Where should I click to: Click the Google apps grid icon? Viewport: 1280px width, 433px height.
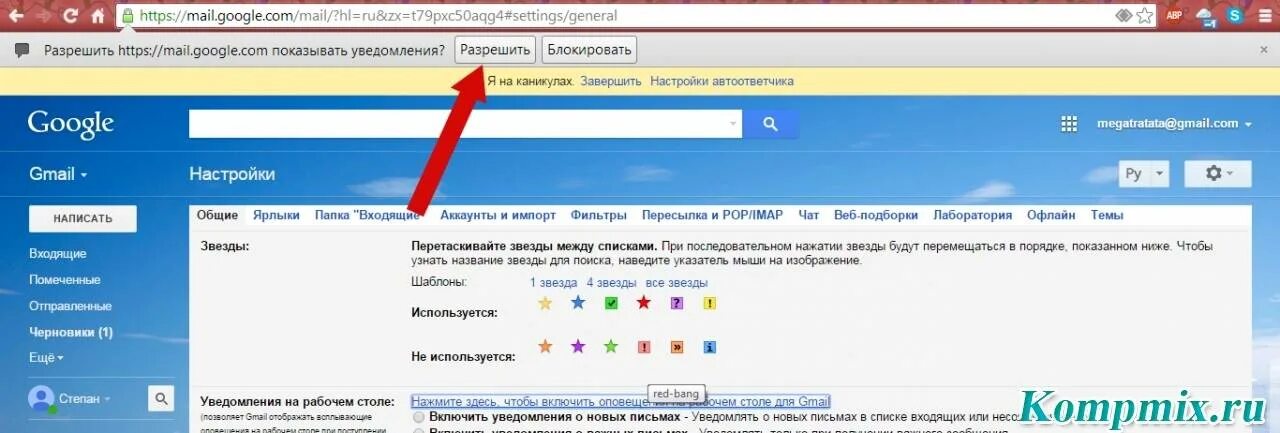click(1068, 124)
